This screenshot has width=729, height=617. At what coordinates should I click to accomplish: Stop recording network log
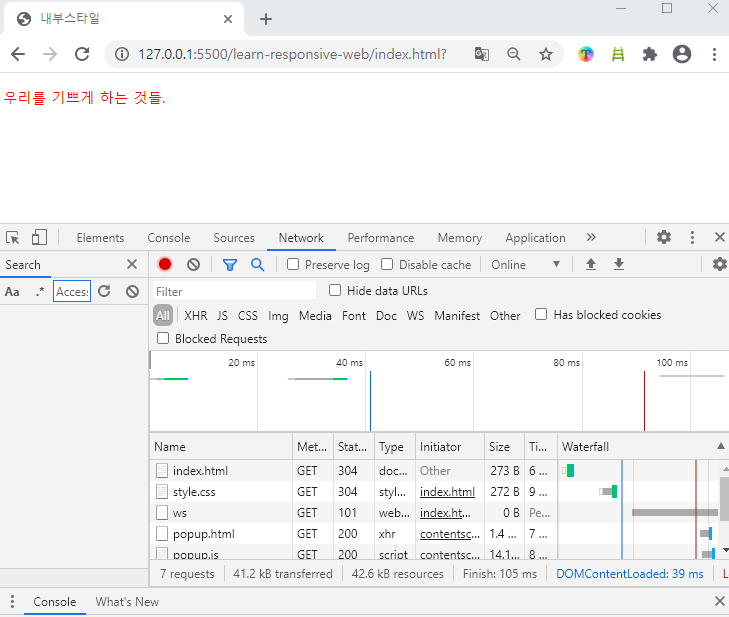pos(165,265)
